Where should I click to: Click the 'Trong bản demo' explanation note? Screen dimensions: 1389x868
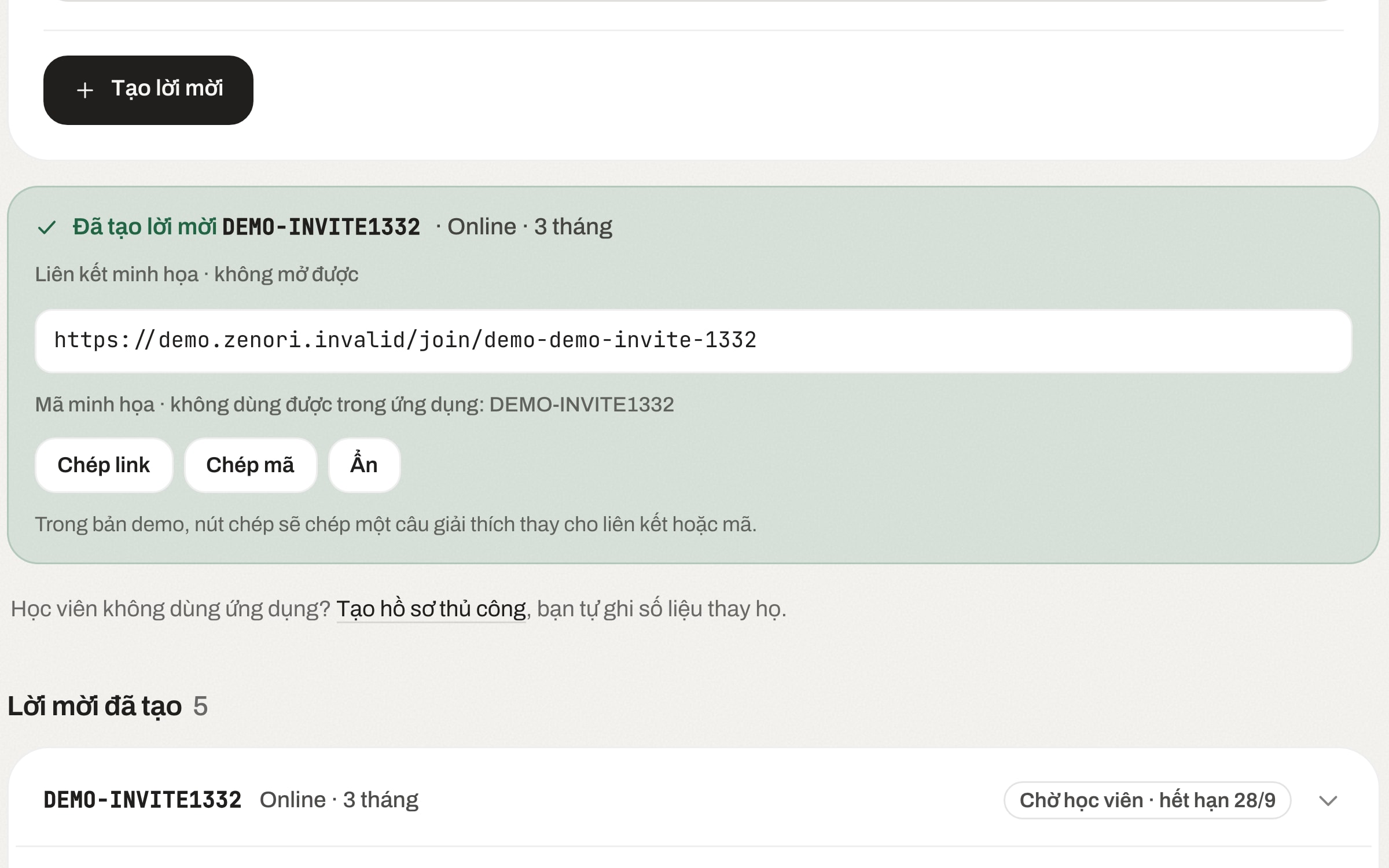396,524
